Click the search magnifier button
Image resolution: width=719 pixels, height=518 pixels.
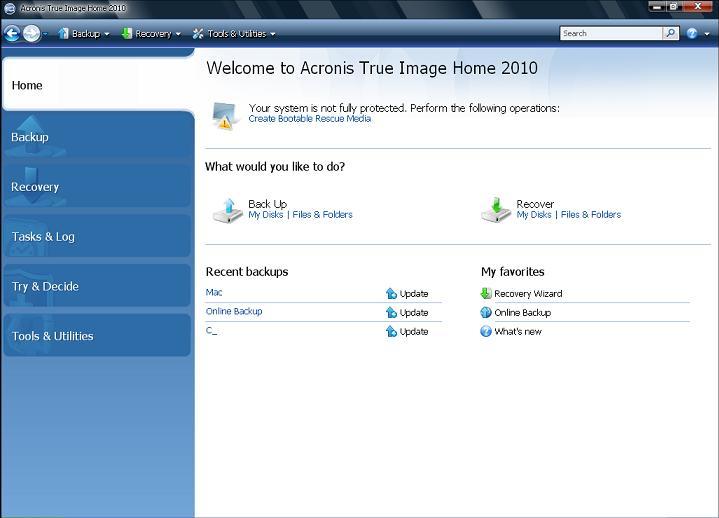pos(670,33)
